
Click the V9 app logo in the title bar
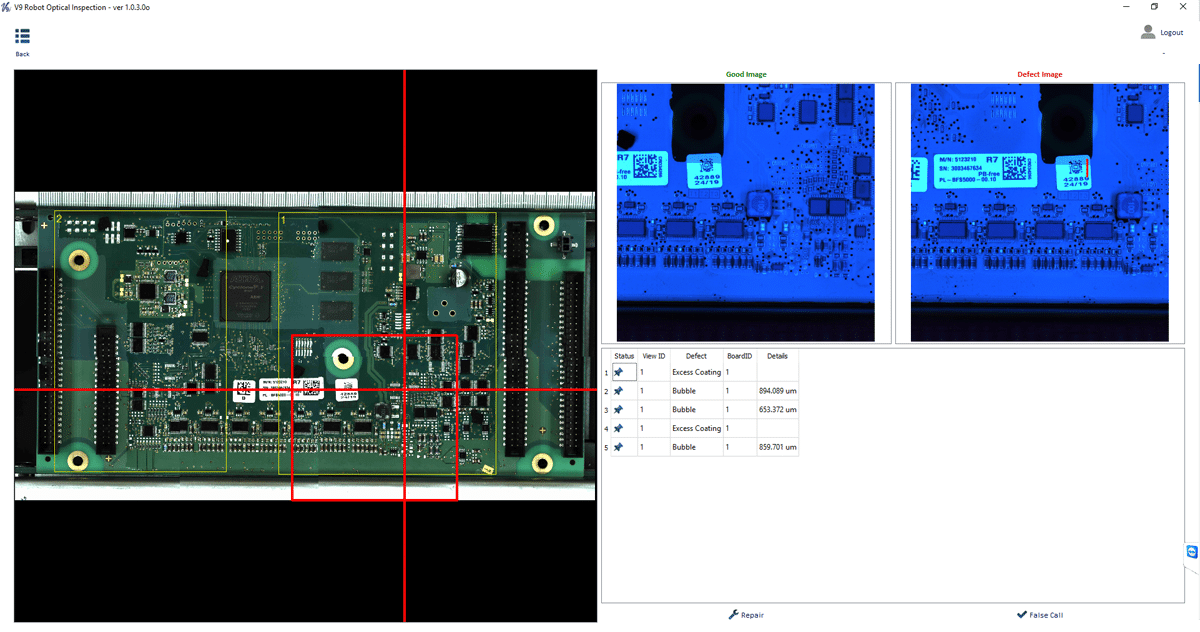[x=7, y=6]
